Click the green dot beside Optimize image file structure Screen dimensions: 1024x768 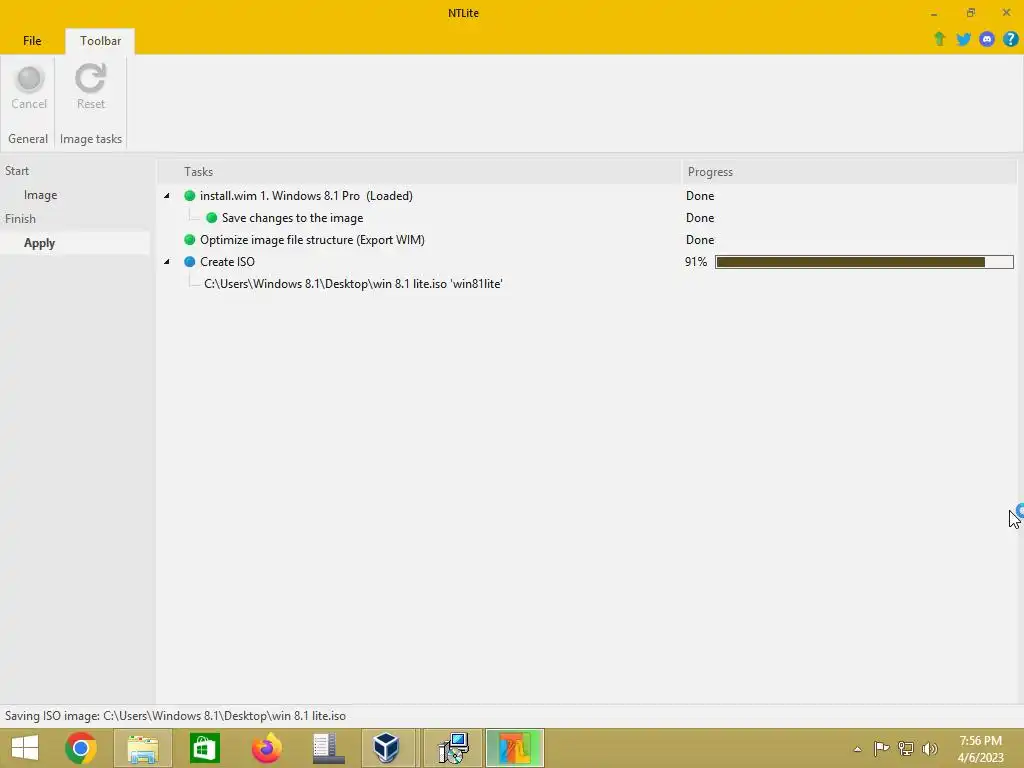click(x=189, y=240)
